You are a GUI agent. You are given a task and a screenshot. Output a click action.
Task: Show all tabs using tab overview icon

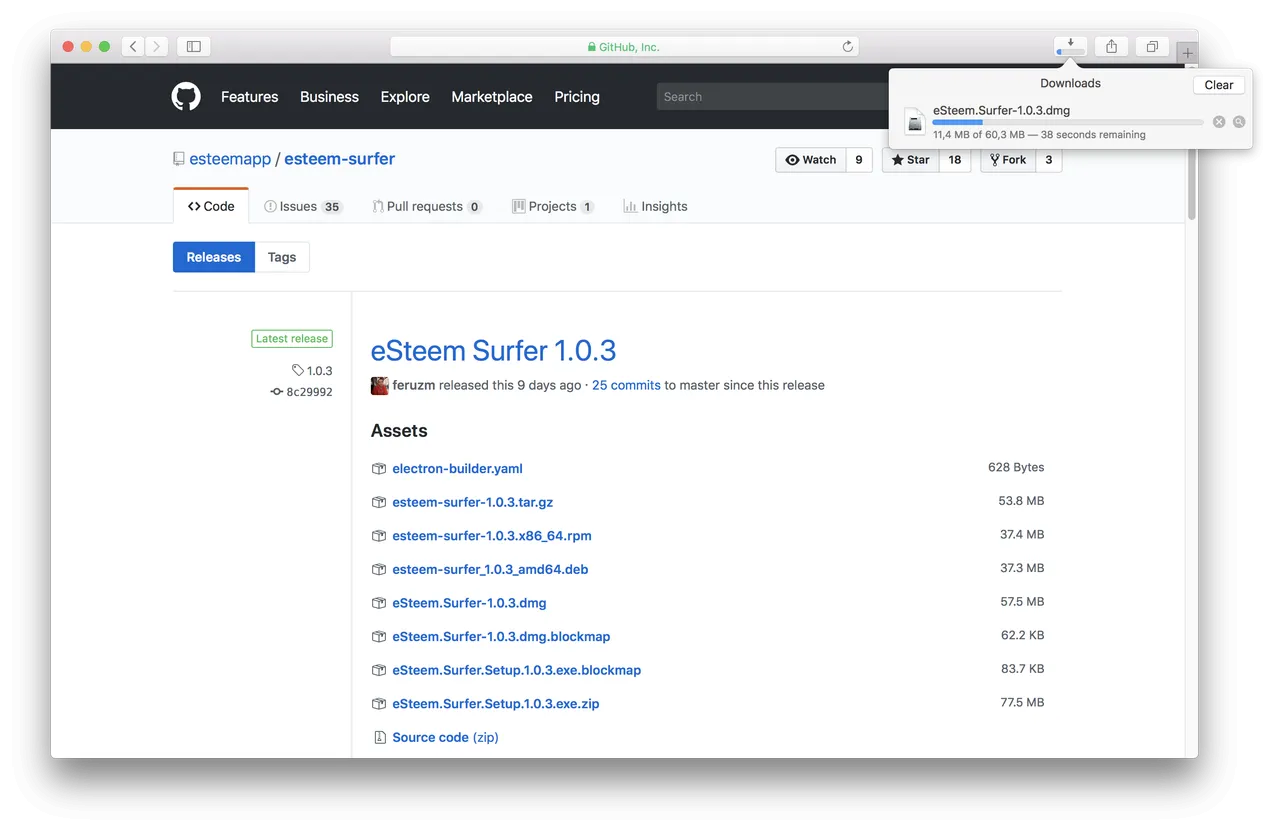coord(1152,46)
